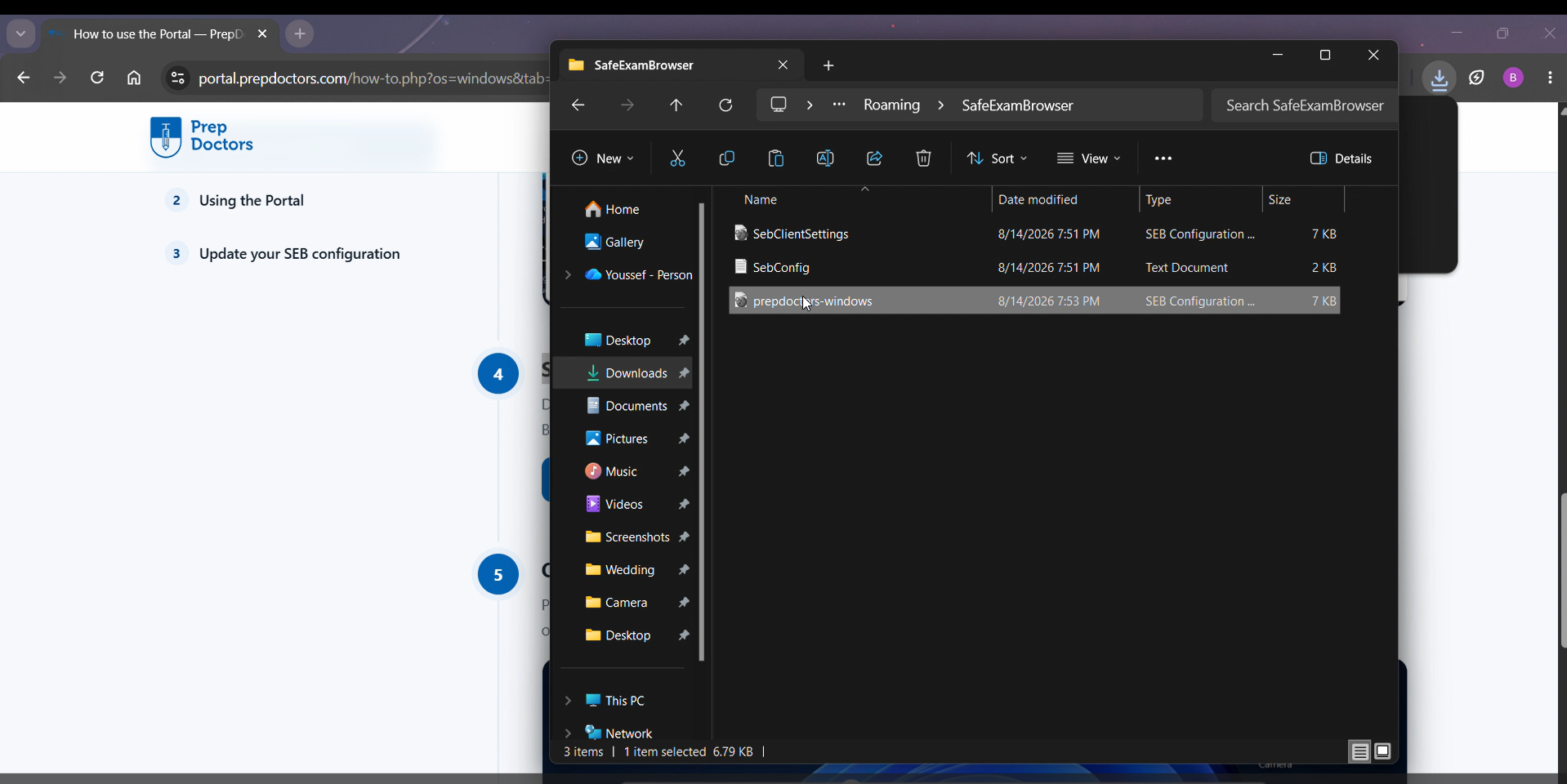Click site information icon in Chrome address bar
Viewport: 1567px width, 784px height.
pos(177,78)
